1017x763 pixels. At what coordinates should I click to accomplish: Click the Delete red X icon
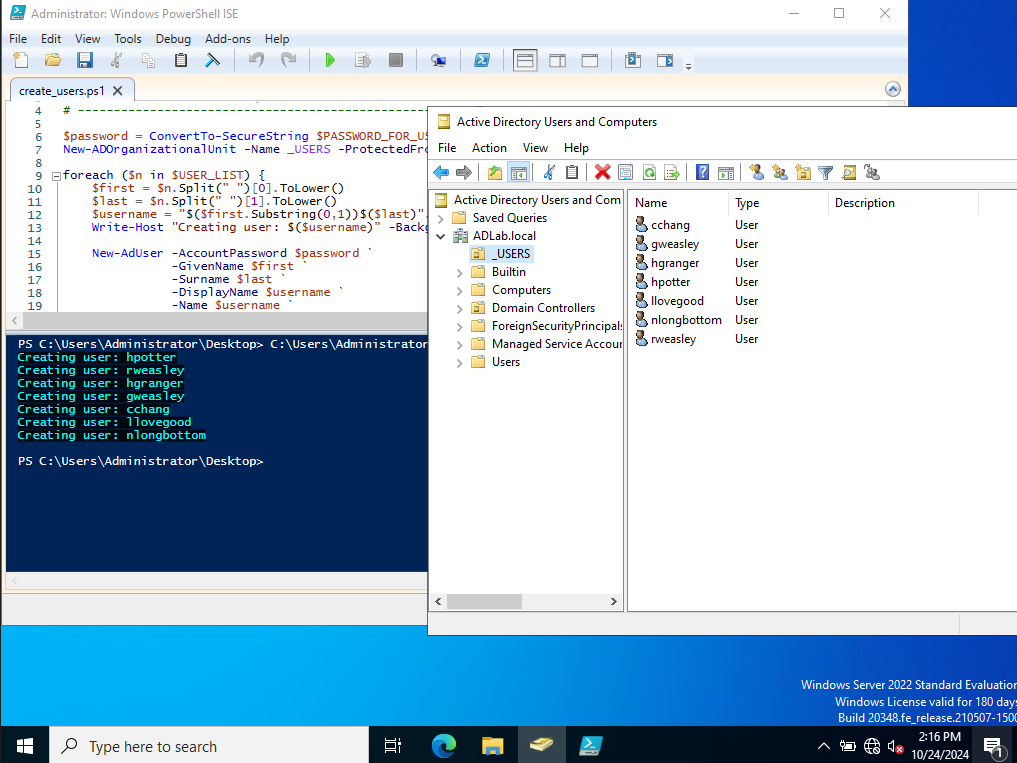tap(602, 173)
